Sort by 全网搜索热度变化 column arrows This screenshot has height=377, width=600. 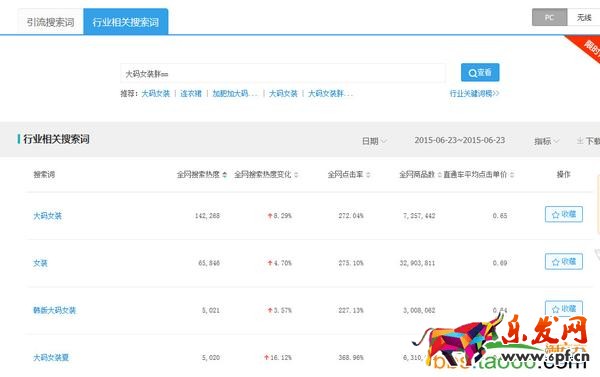(x=296, y=175)
